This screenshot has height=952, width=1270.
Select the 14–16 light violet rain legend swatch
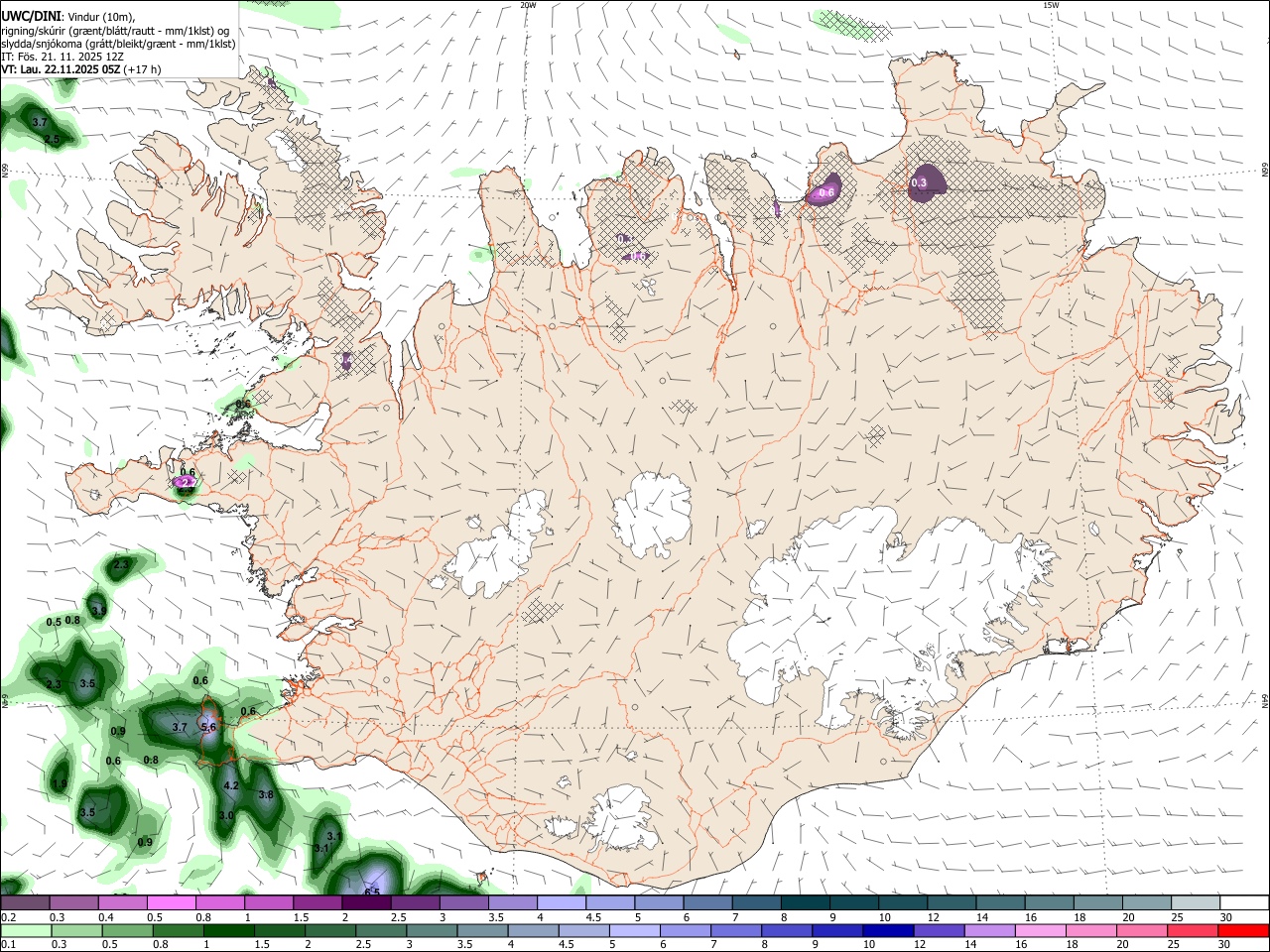coord(988,931)
